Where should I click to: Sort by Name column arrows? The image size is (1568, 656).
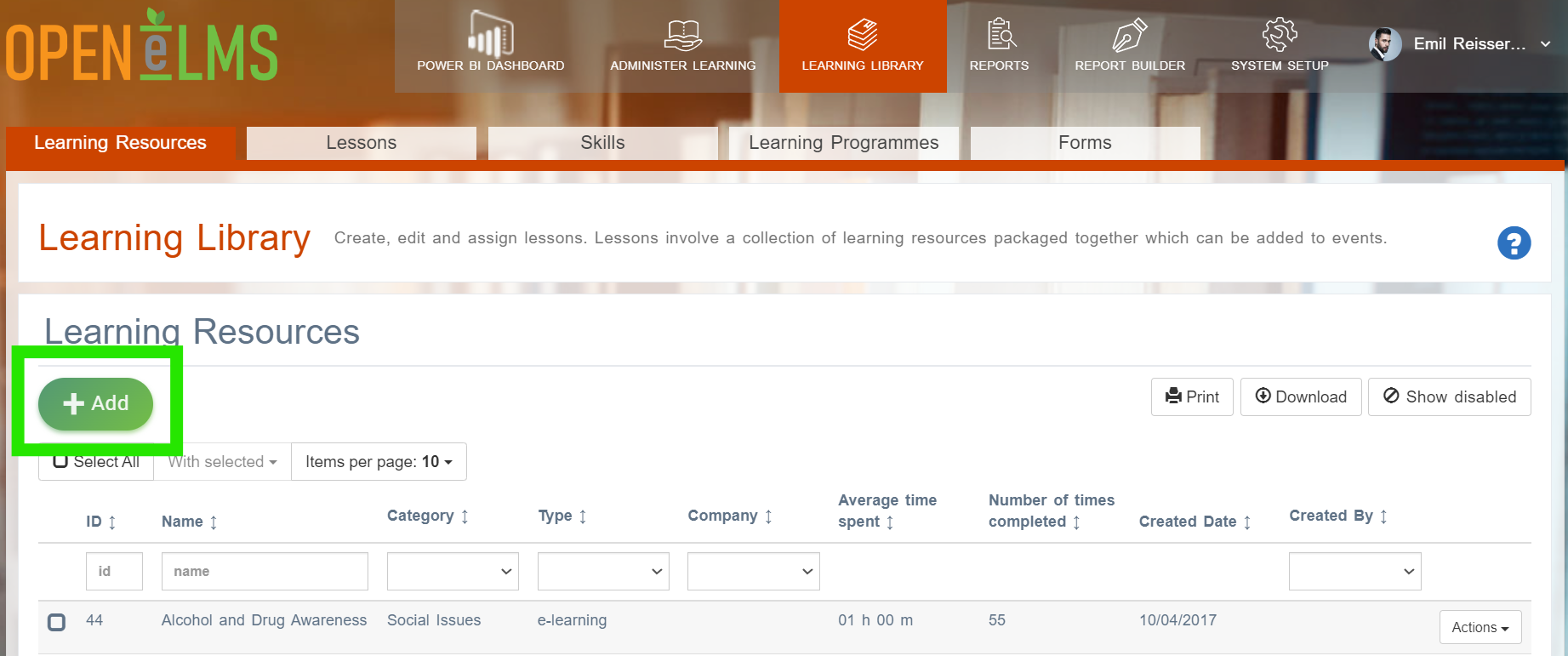[x=214, y=522]
